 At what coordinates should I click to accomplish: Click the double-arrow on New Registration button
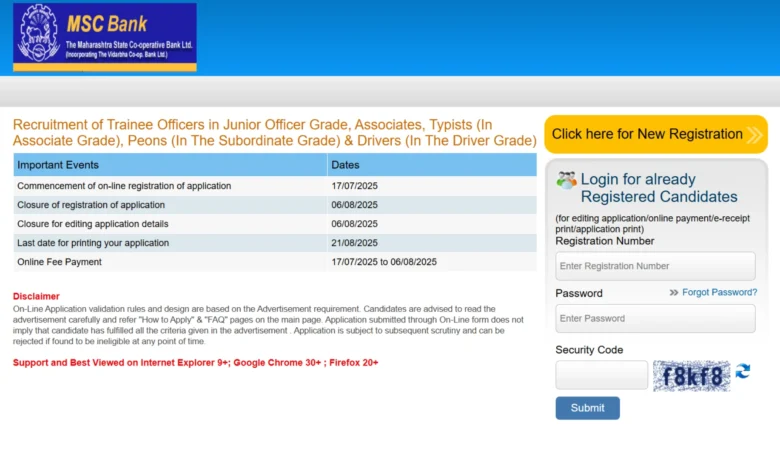(754, 135)
